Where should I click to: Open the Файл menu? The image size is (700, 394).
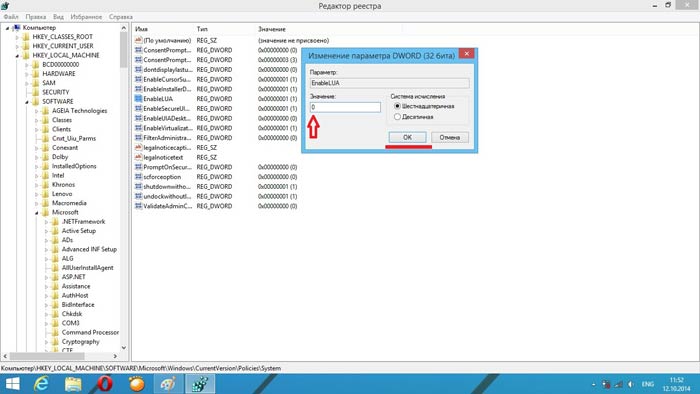click(11, 17)
